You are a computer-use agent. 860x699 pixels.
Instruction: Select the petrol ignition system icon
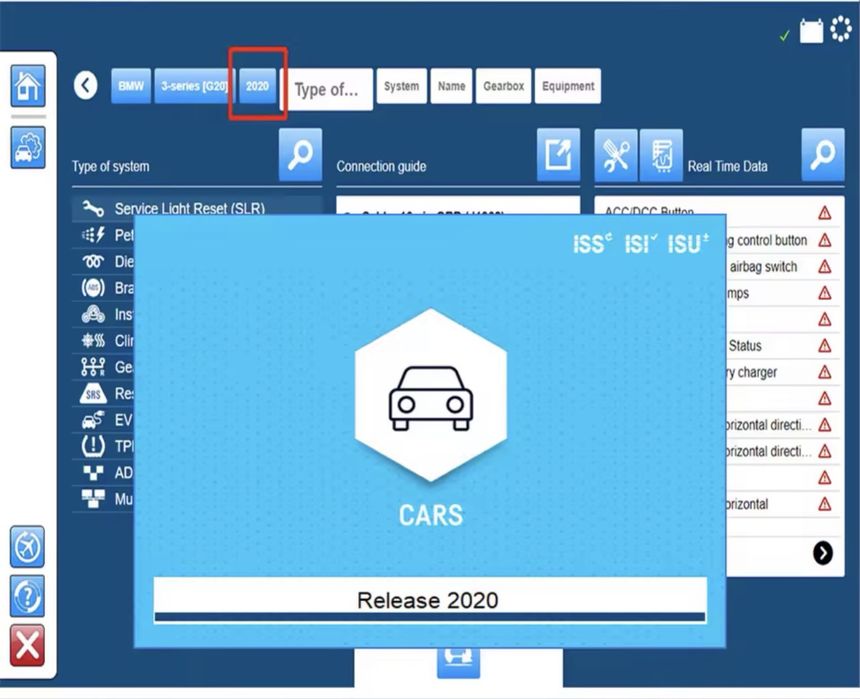pos(93,235)
